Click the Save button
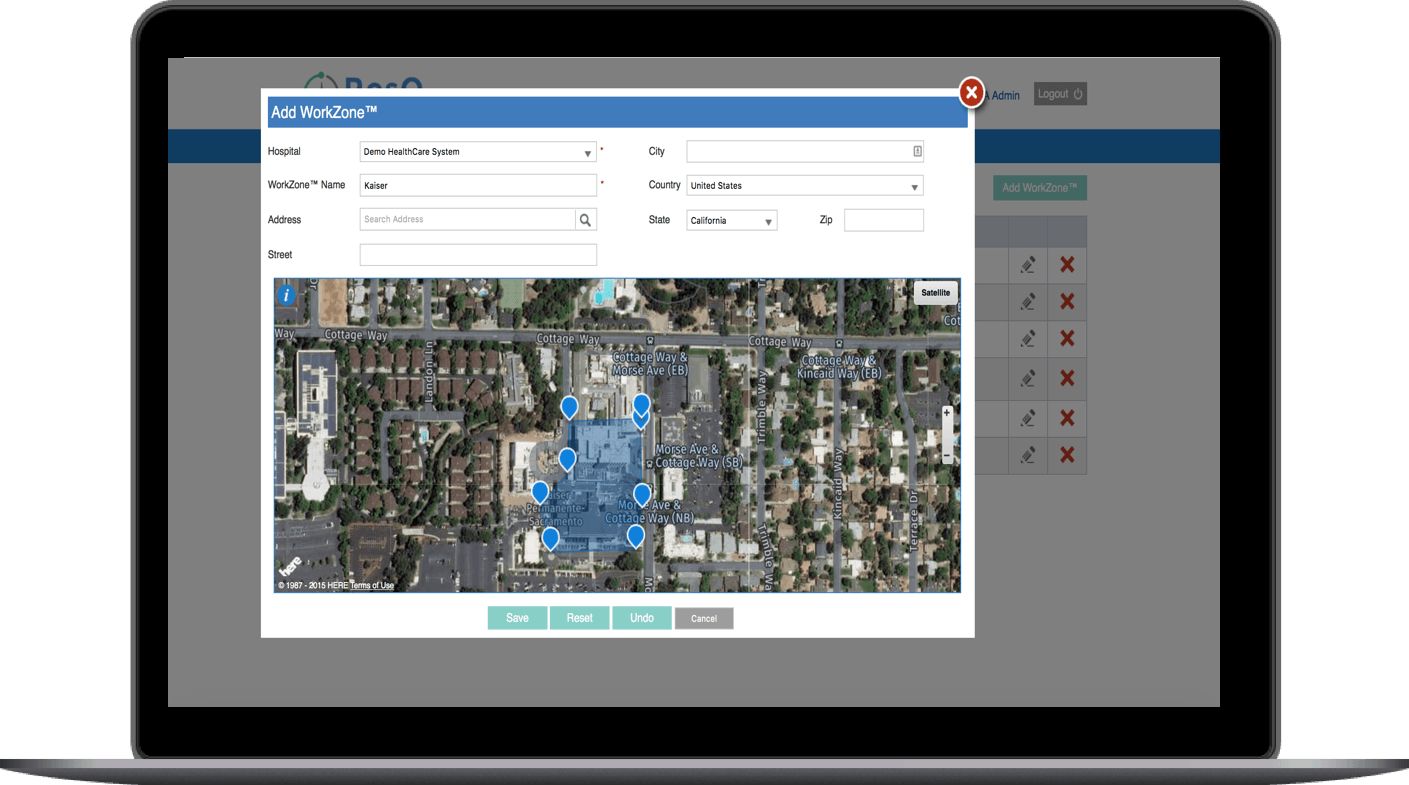The width and height of the screenshot is (1409, 785). 517,618
